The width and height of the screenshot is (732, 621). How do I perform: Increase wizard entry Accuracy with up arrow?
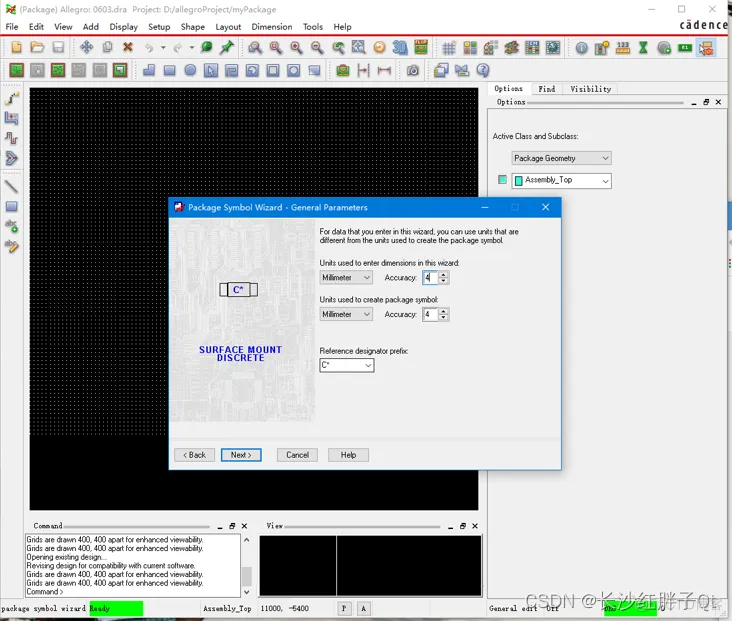pos(443,275)
